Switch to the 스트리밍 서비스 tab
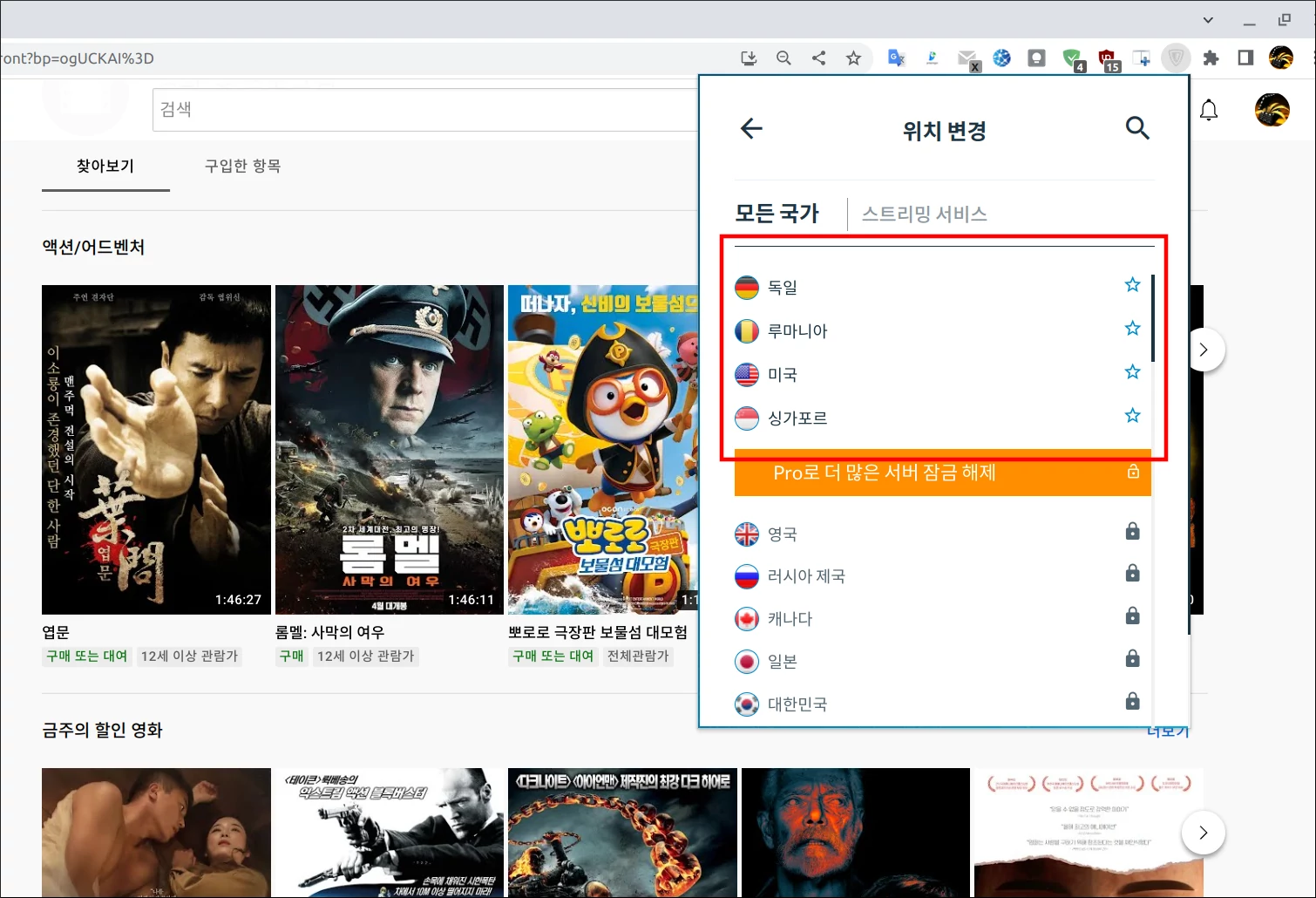This screenshot has height=898, width=1316. pos(925,213)
